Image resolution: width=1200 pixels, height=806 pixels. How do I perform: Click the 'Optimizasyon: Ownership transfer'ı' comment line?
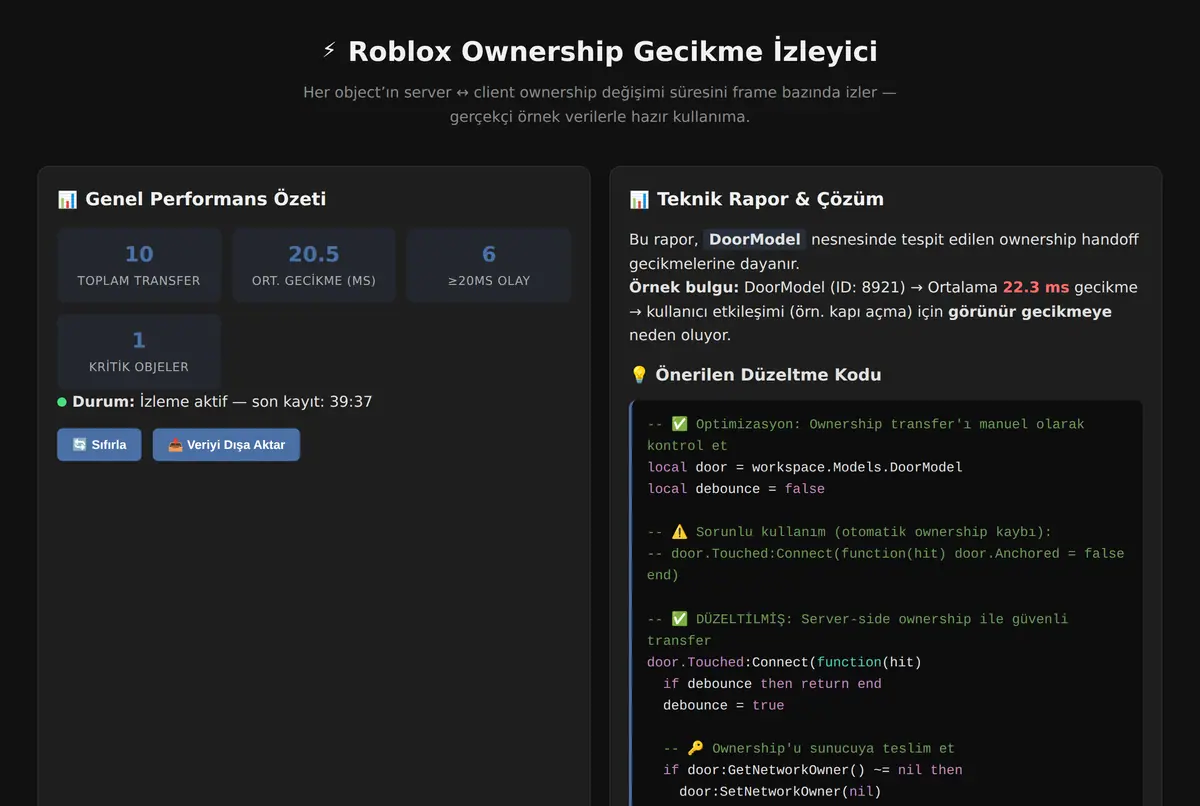coord(865,434)
